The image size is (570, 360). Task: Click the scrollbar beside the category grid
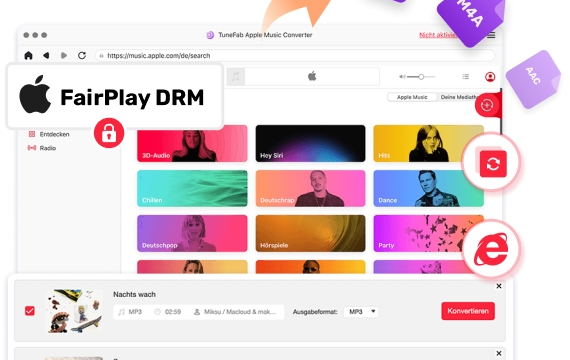[501, 111]
